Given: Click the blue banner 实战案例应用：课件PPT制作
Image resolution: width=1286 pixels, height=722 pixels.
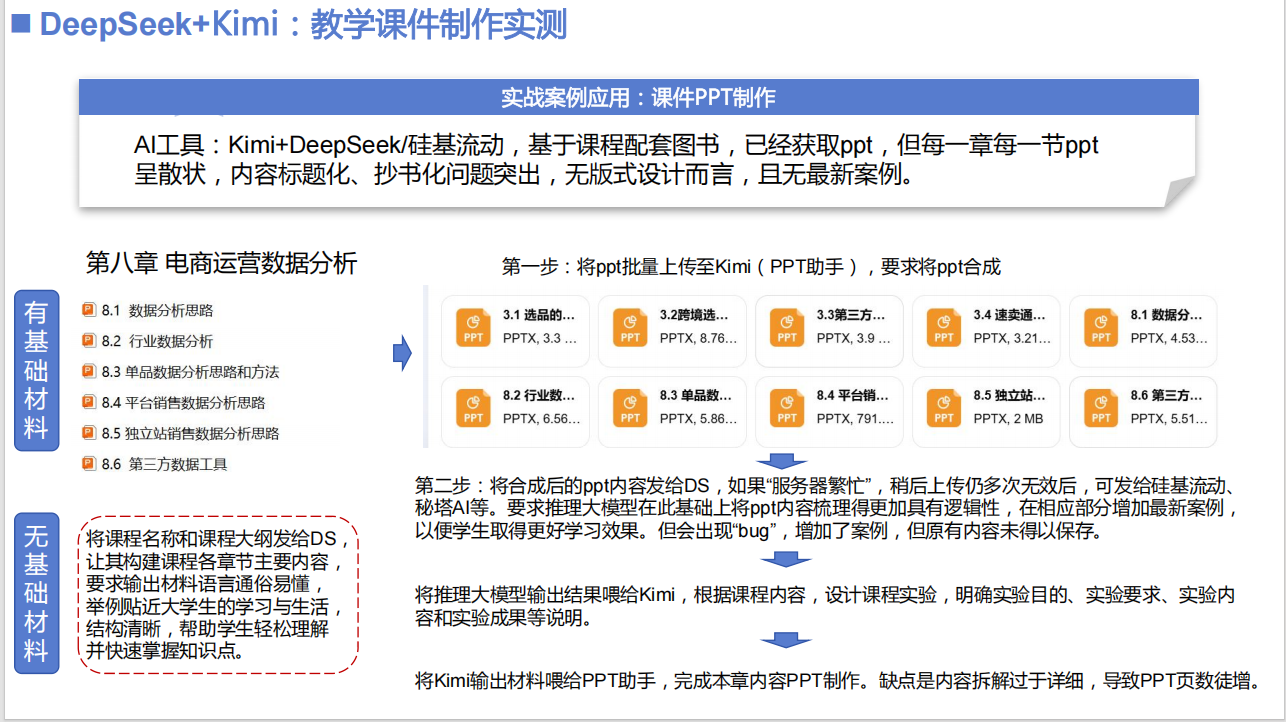Looking at the screenshot, I should 638,97.
